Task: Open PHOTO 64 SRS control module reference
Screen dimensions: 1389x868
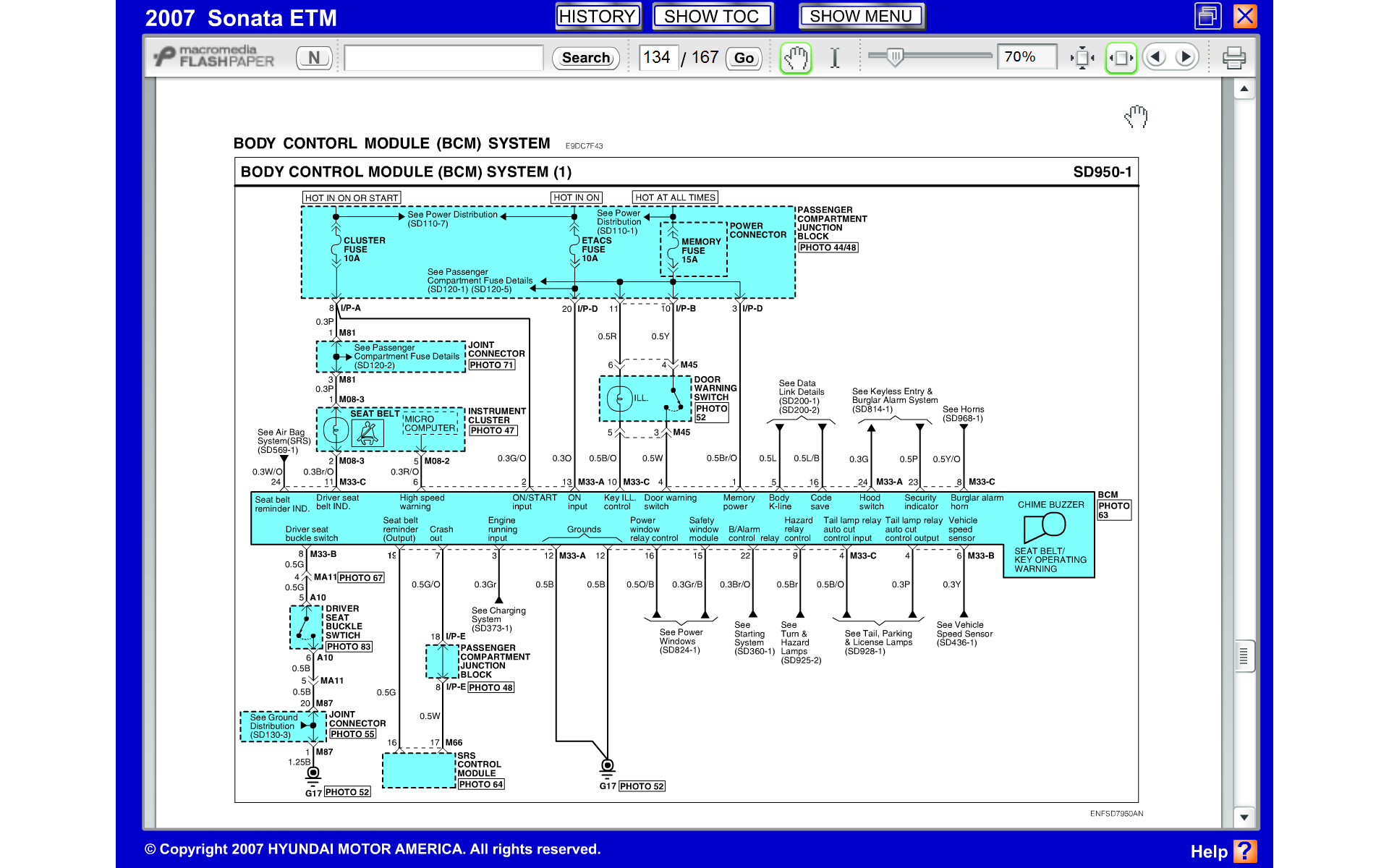Action: pyautogui.click(x=481, y=784)
